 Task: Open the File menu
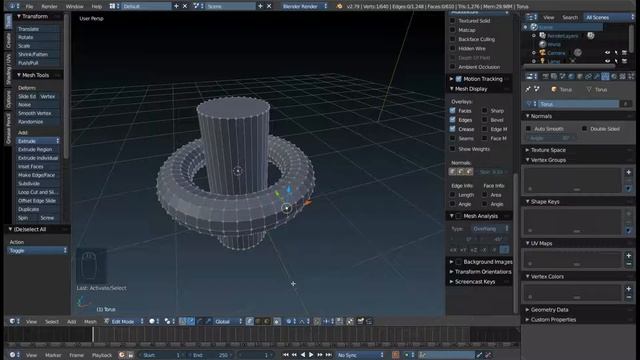click(x=29, y=7)
